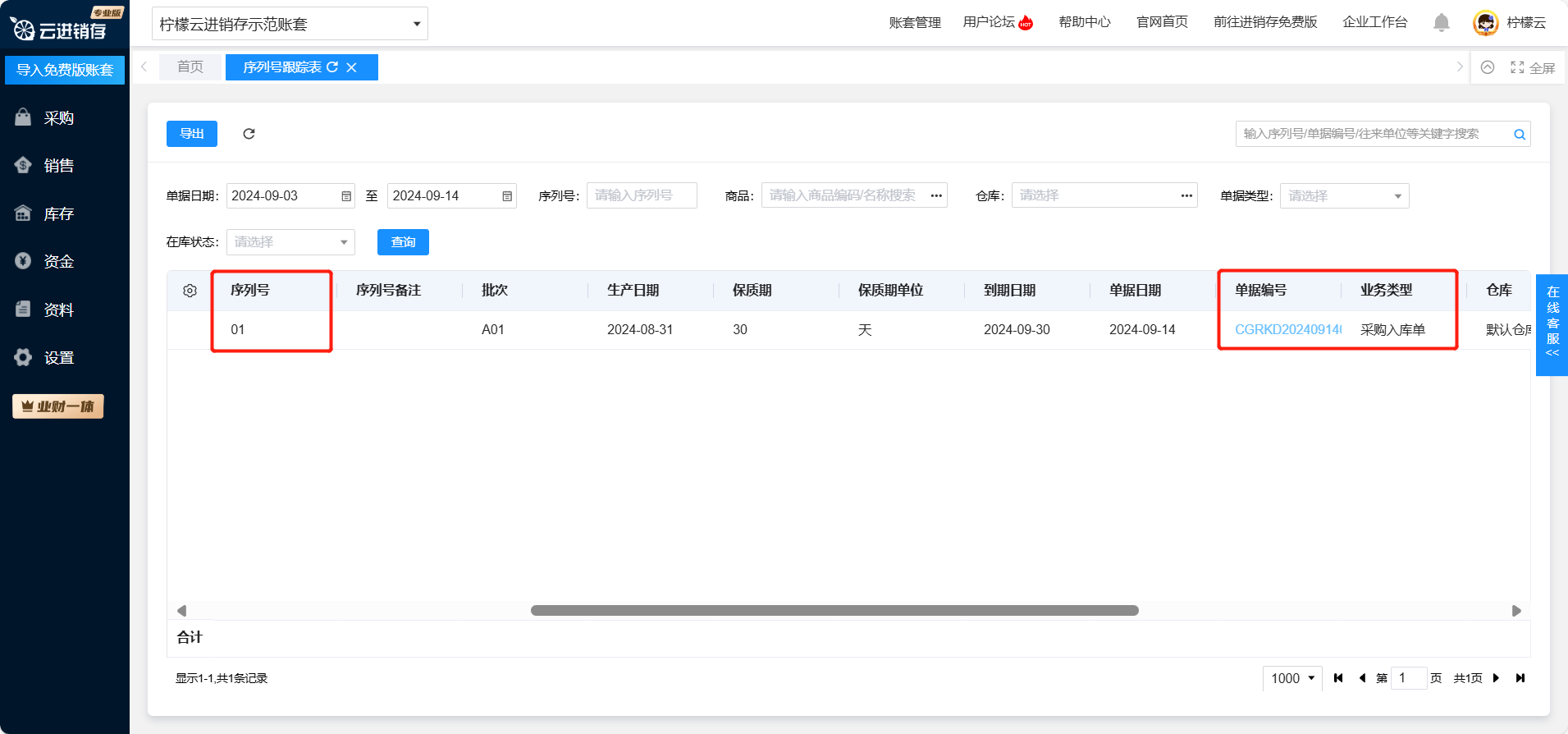Open document link CGRKD20240914

coord(1288,329)
